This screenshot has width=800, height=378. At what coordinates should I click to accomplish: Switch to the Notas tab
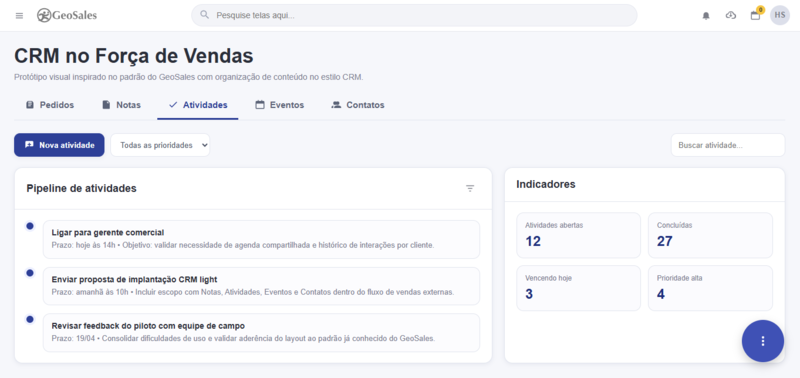121,105
